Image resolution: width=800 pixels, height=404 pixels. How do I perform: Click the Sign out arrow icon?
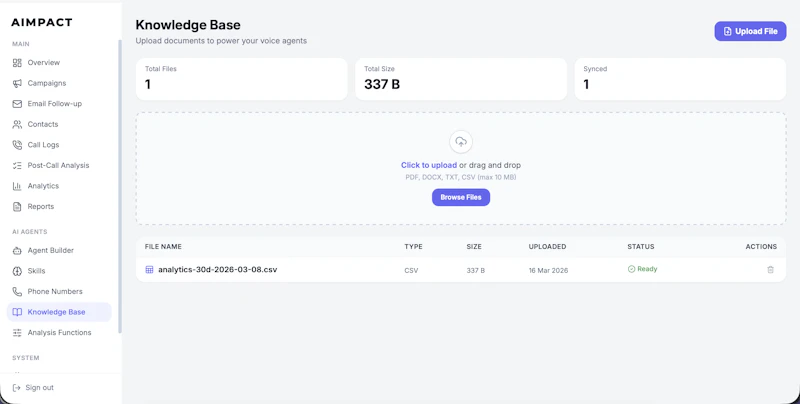coord(16,388)
